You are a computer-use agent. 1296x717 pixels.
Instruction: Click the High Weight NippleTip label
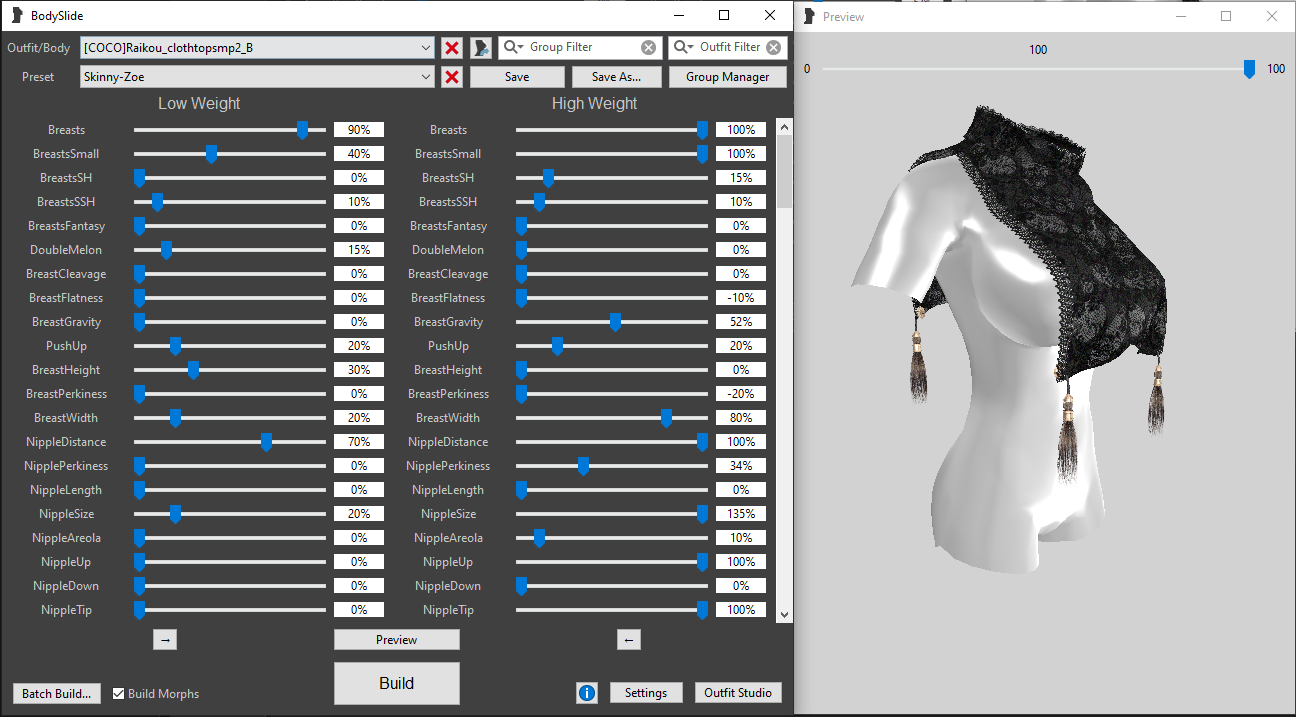[x=448, y=610]
